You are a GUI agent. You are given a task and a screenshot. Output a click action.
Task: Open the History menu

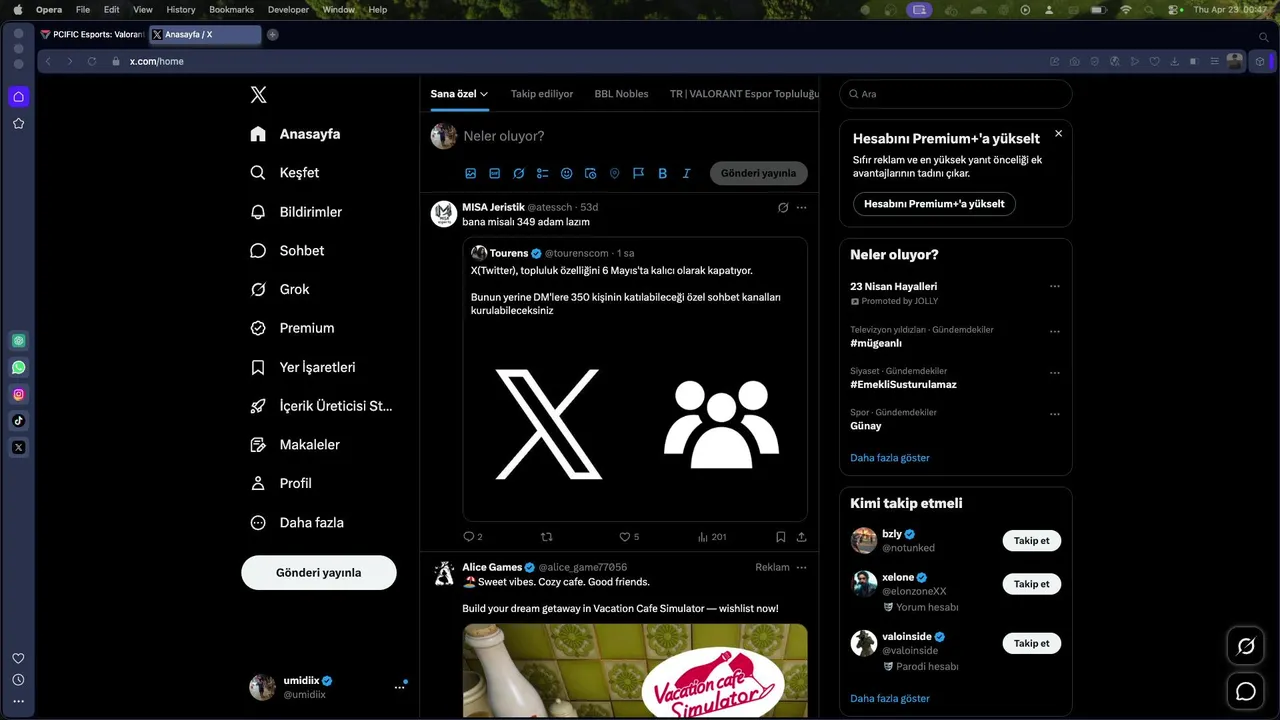point(181,9)
